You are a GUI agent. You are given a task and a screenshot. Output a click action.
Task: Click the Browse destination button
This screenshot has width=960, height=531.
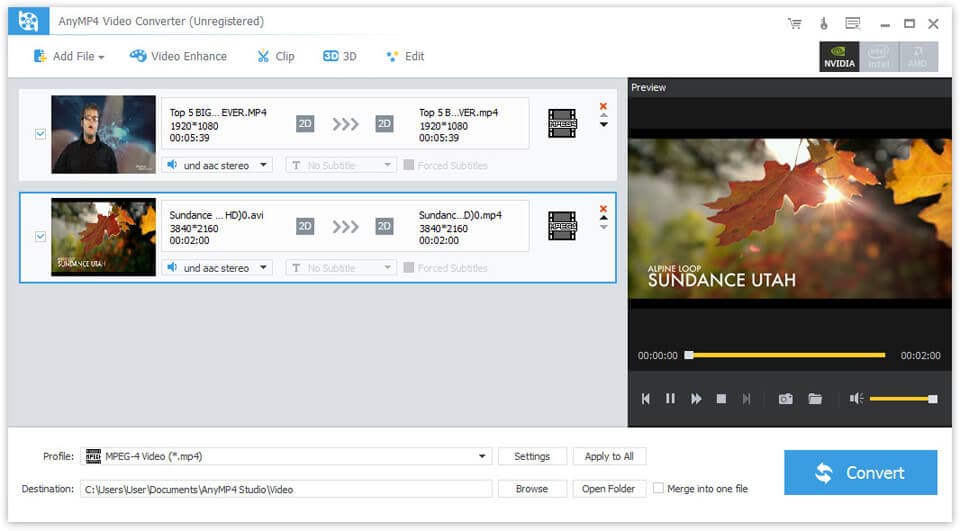coord(532,489)
